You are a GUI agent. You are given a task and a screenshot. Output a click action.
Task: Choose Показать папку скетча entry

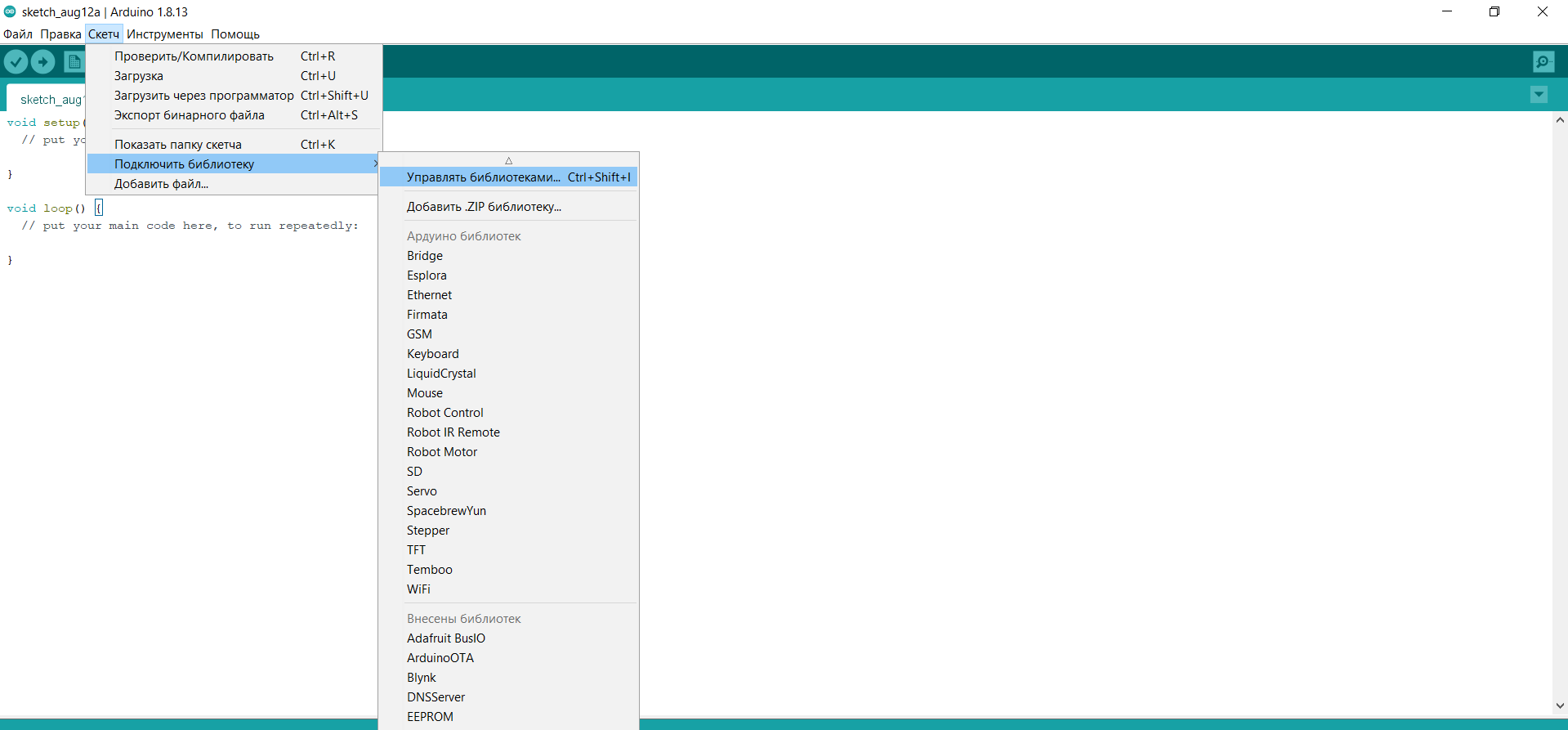(x=235, y=145)
